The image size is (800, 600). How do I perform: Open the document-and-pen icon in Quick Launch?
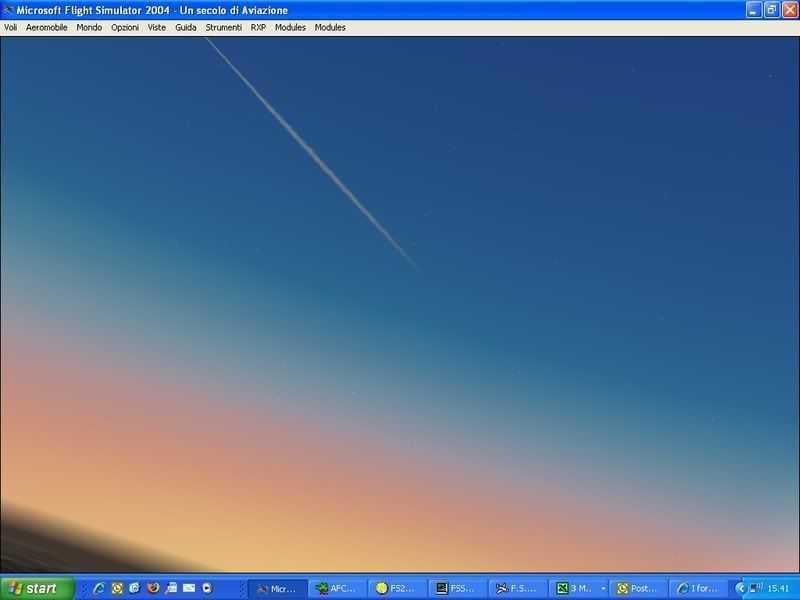[171, 588]
